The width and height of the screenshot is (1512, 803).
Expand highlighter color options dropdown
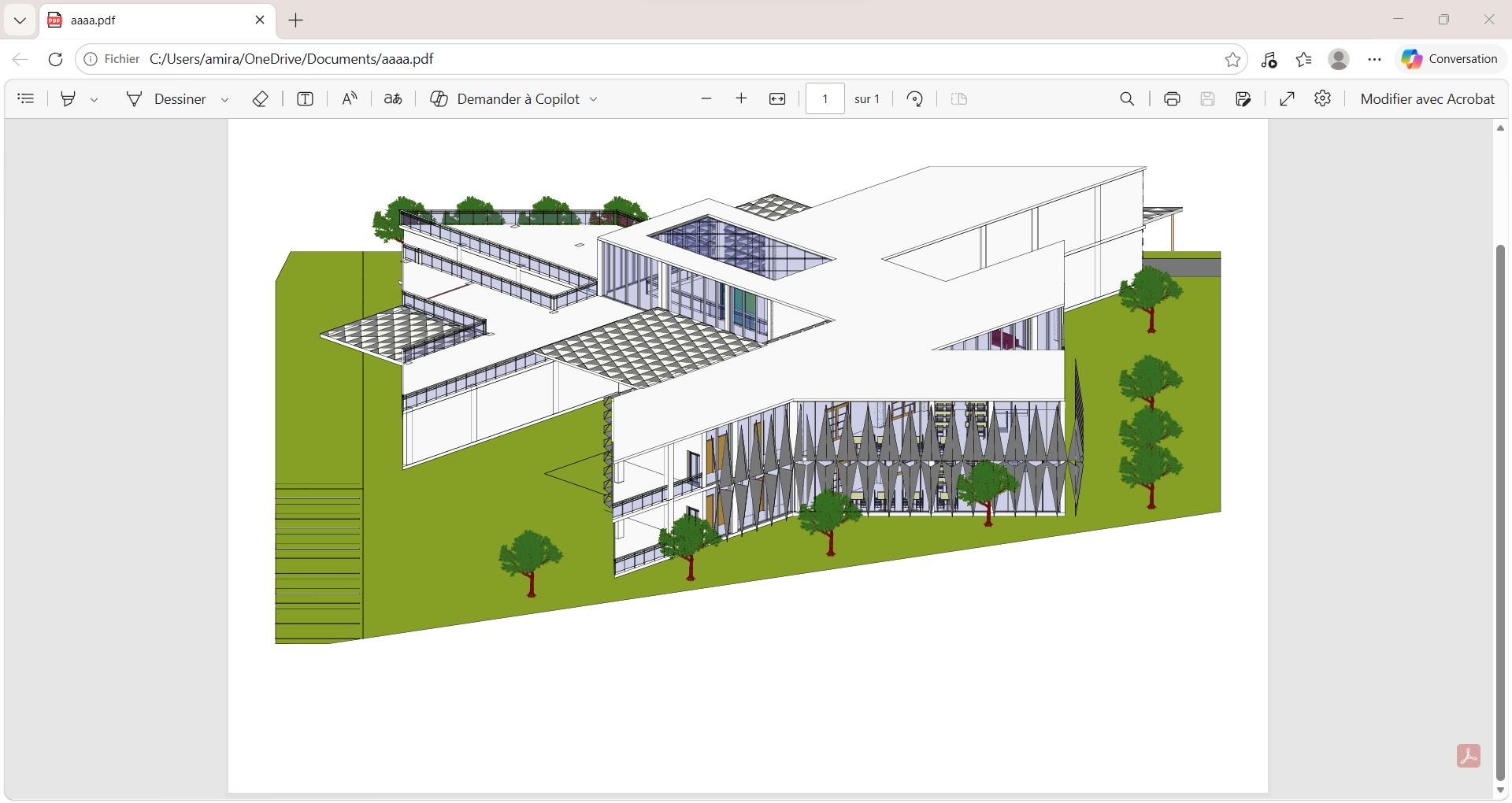[x=94, y=100]
